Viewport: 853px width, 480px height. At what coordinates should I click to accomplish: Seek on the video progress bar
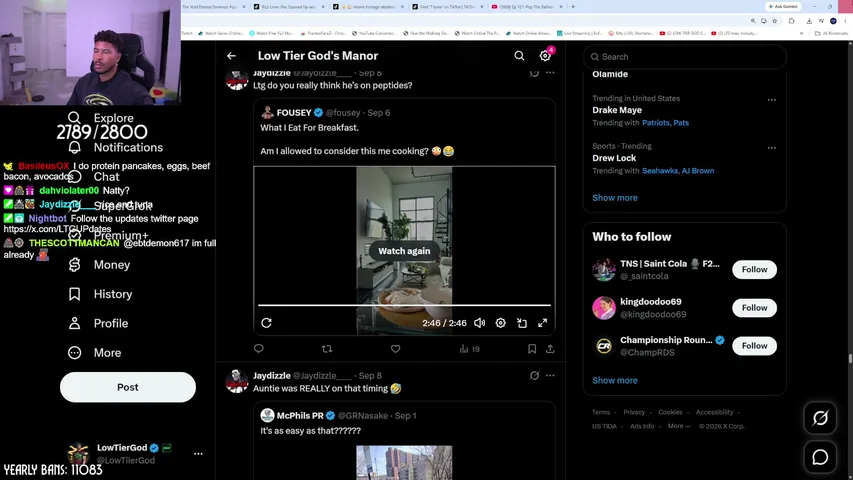pyautogui.click(x=404, y=305)
